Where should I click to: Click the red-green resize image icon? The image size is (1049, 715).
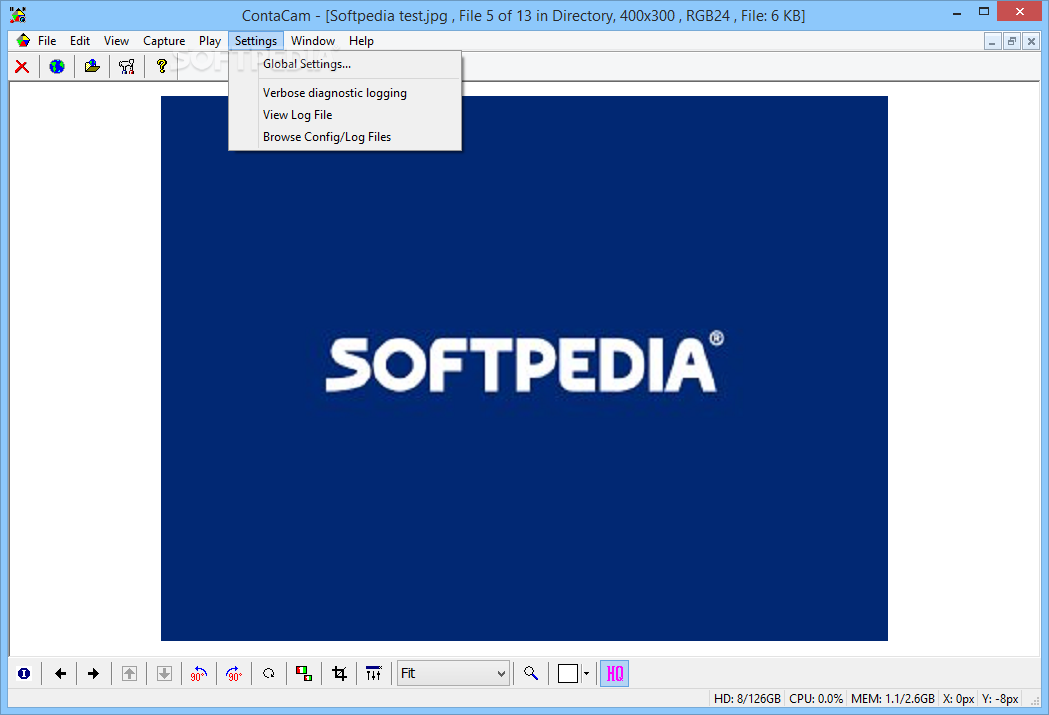(304, 674)
